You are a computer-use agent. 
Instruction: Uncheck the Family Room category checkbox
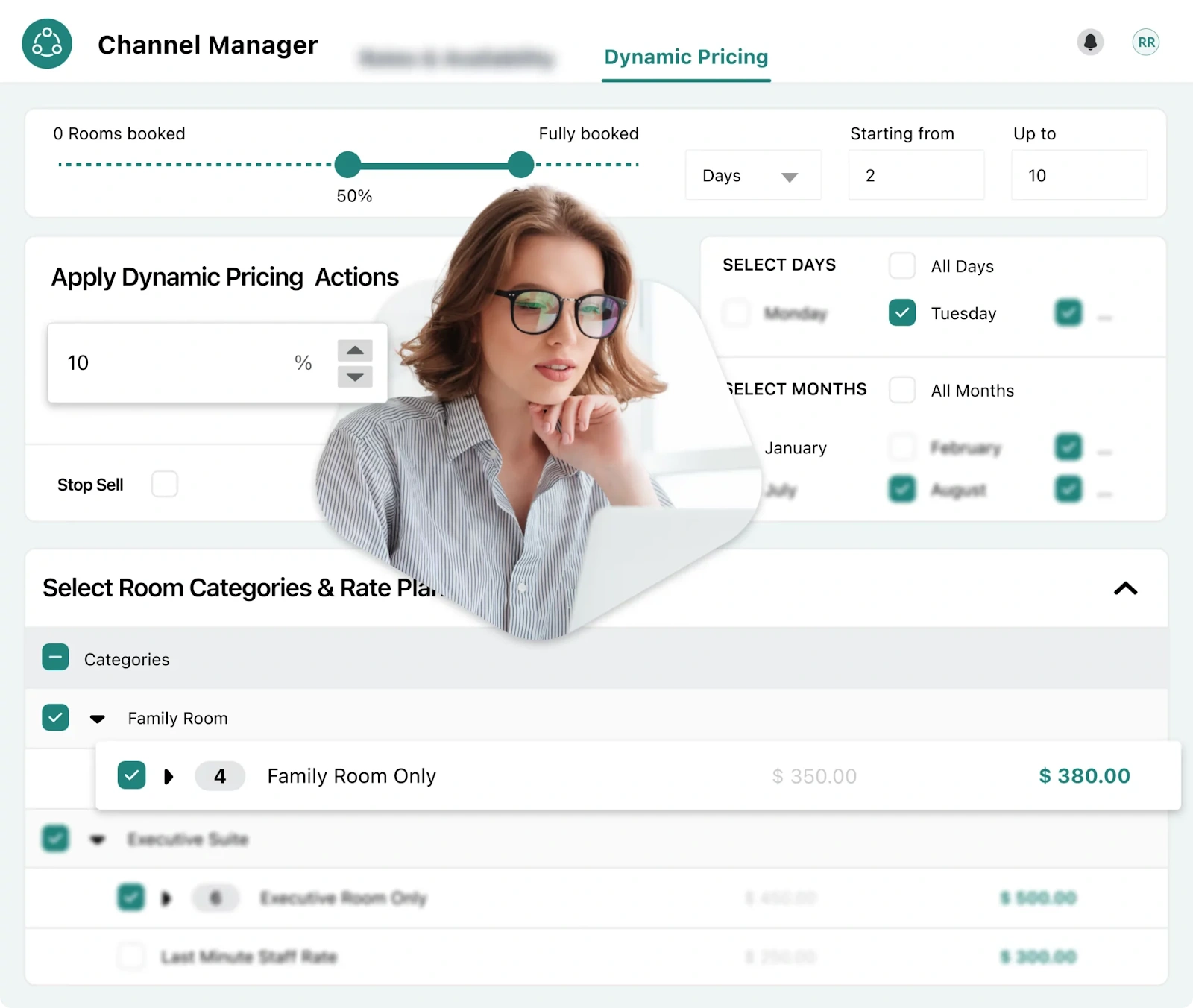(55, 717)
